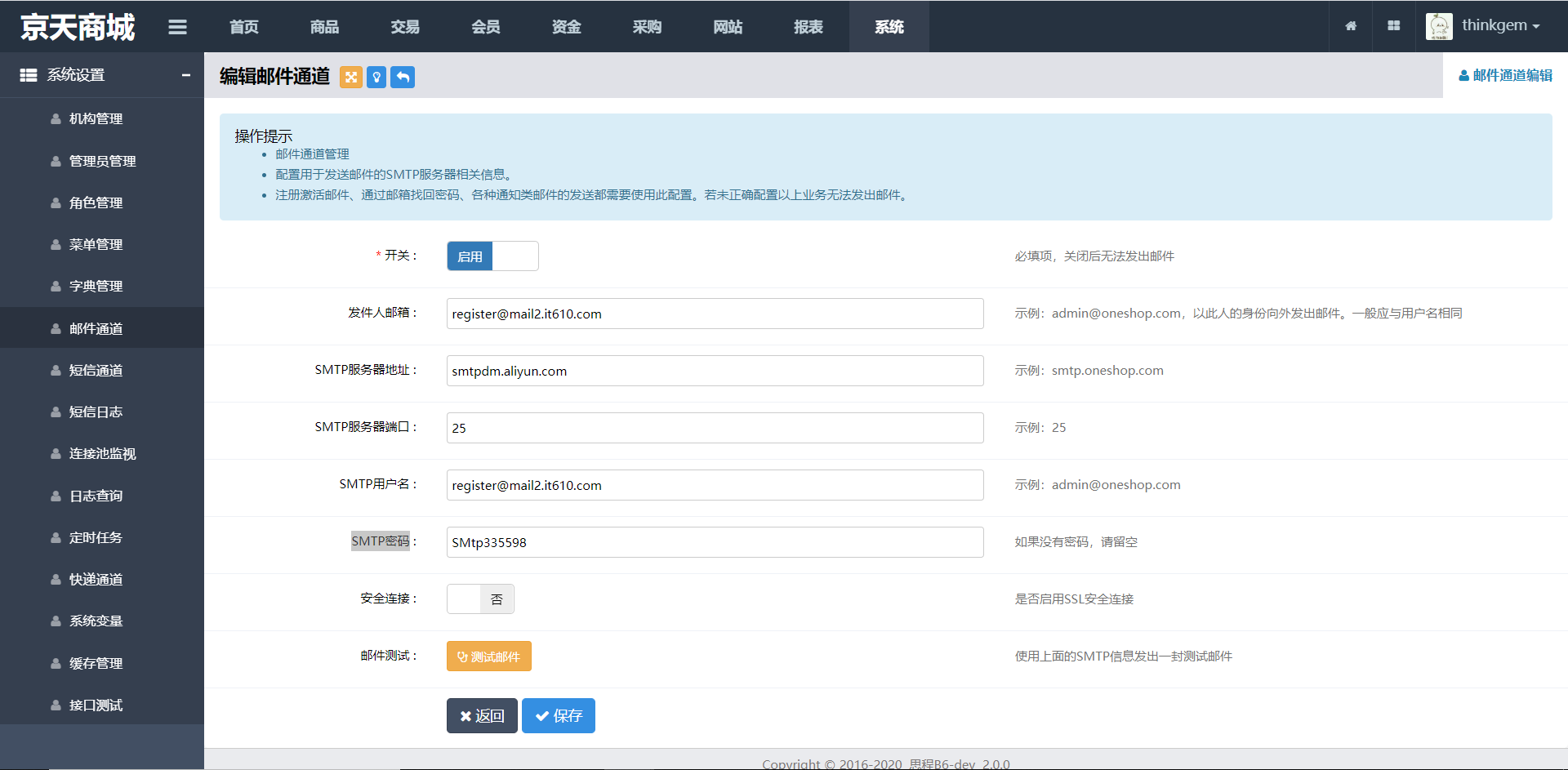Click the user icon beside 日志查询
Image resolution: width=1568 pixels, height=770 pixels.
[x=56, y=496]
